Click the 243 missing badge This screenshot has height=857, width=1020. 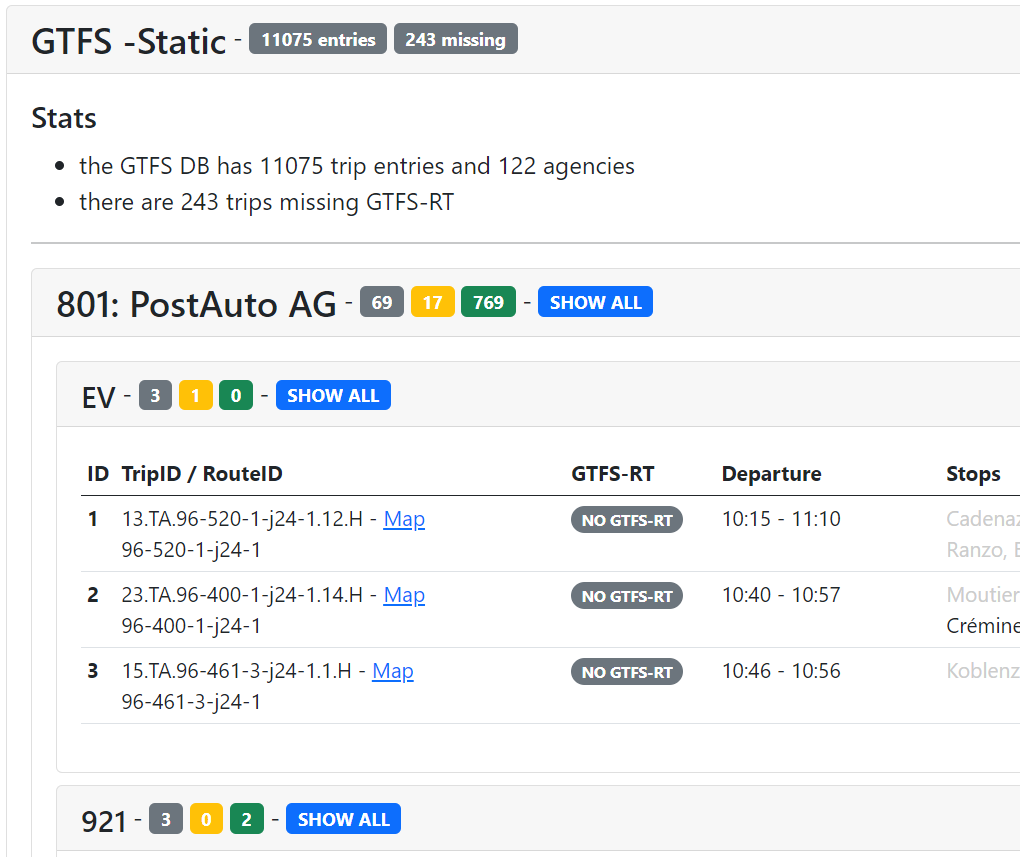point(455,39)
